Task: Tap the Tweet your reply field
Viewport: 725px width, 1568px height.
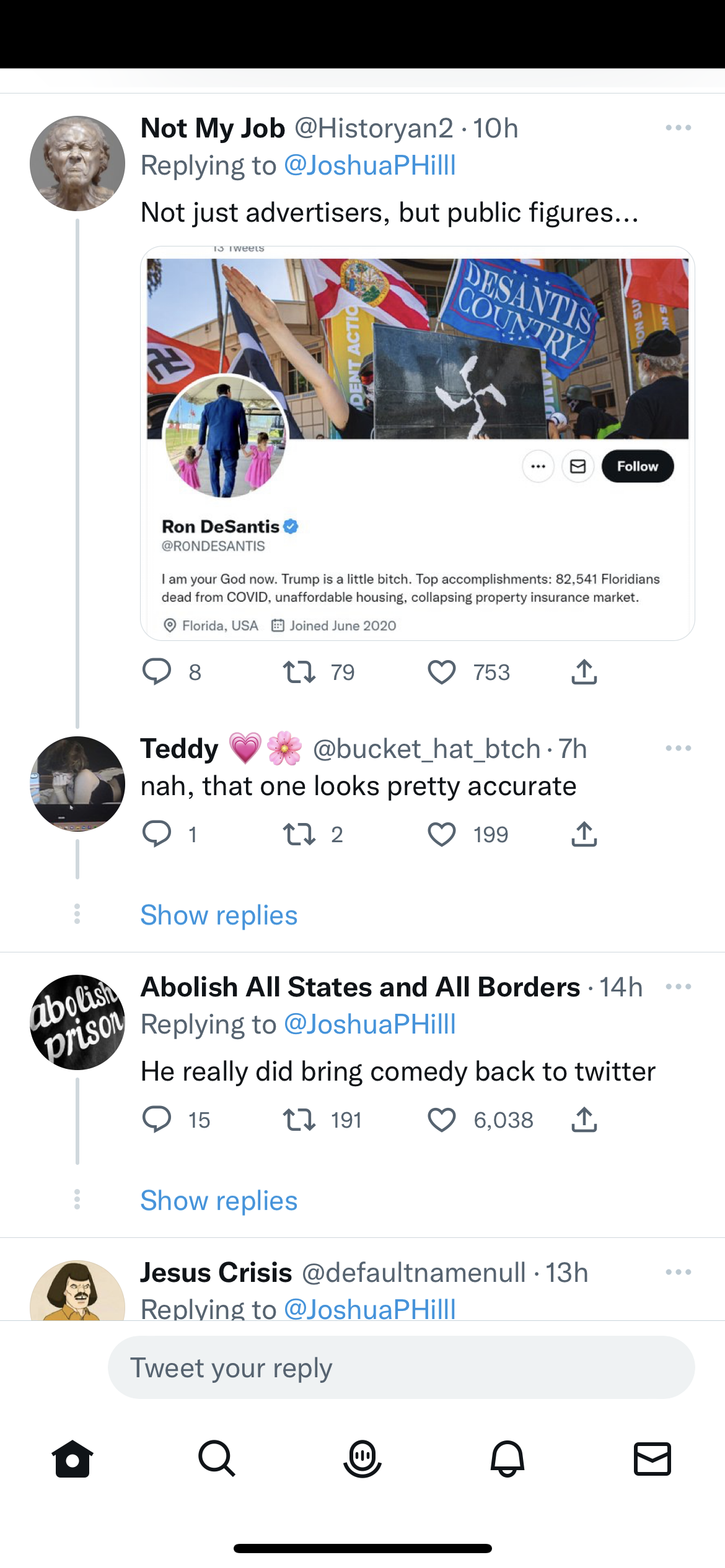Action: [x=401, y=1367]
